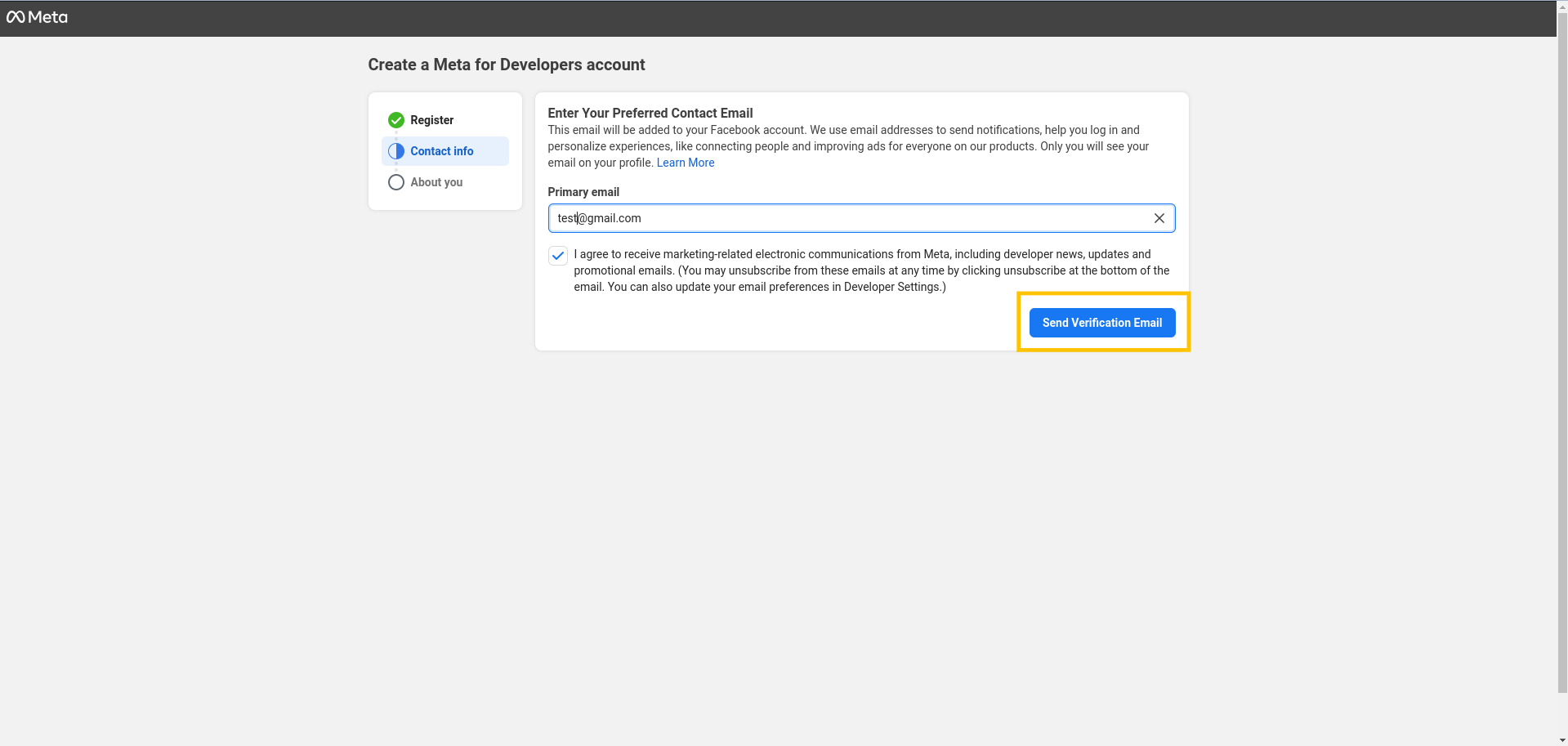
Task: Click the green Register checkmark icon
Action: coord(396,120)
